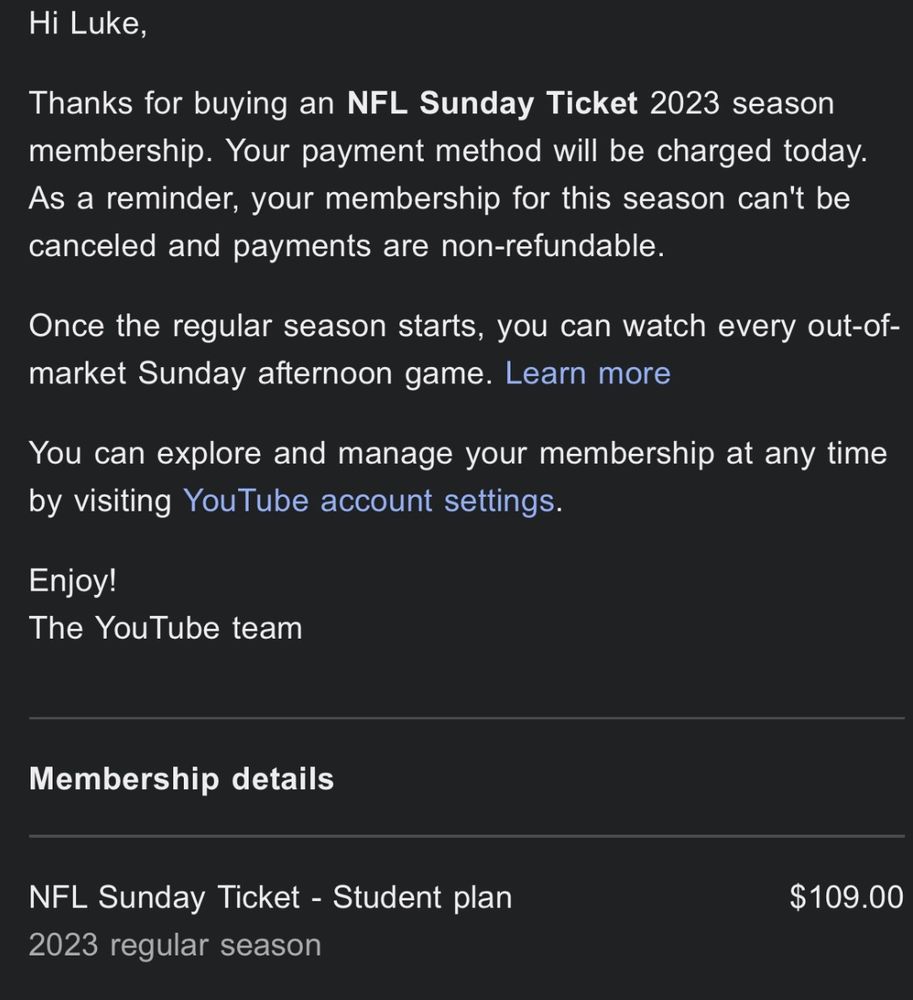The height and width of the screenshot is (1000, 913).
Task: Open the Learn more link
Action: 587,373
